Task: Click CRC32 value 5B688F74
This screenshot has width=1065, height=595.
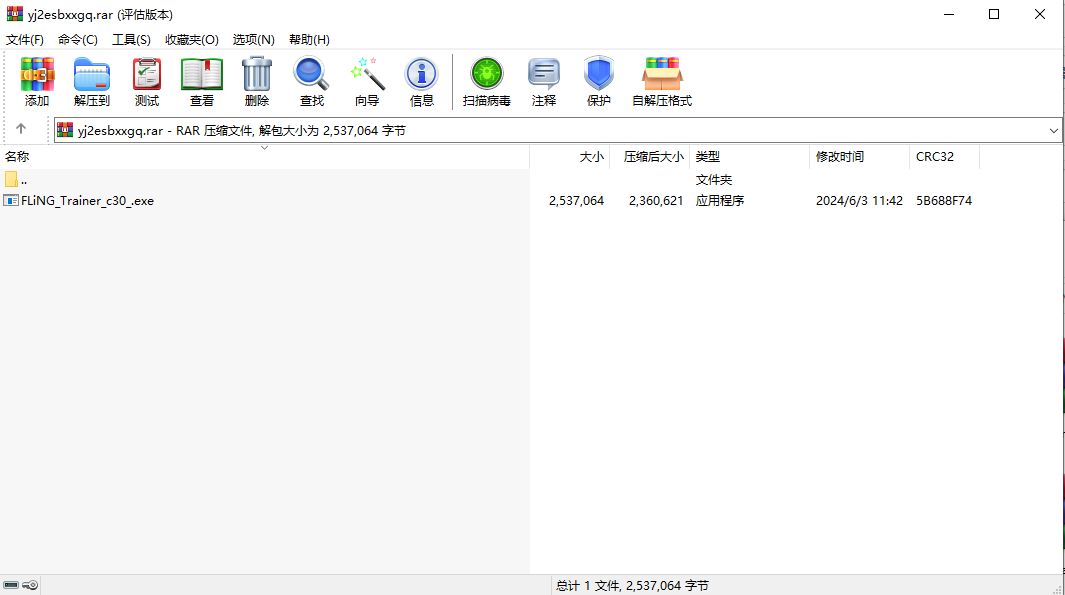Action: [x=943, y=200]
